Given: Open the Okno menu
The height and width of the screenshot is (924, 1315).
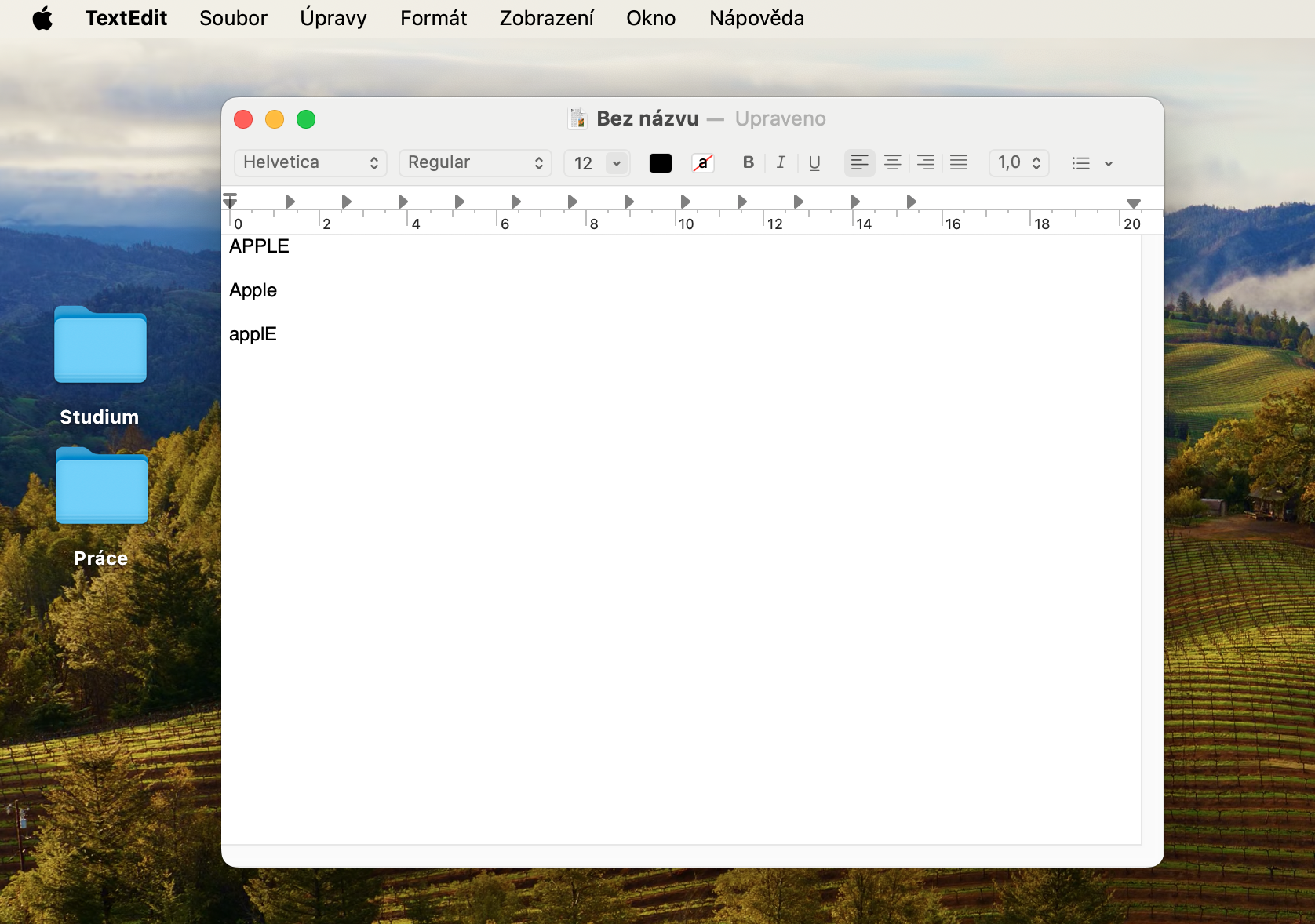Looking at the screenshot, I should click(x=651, y=18).
